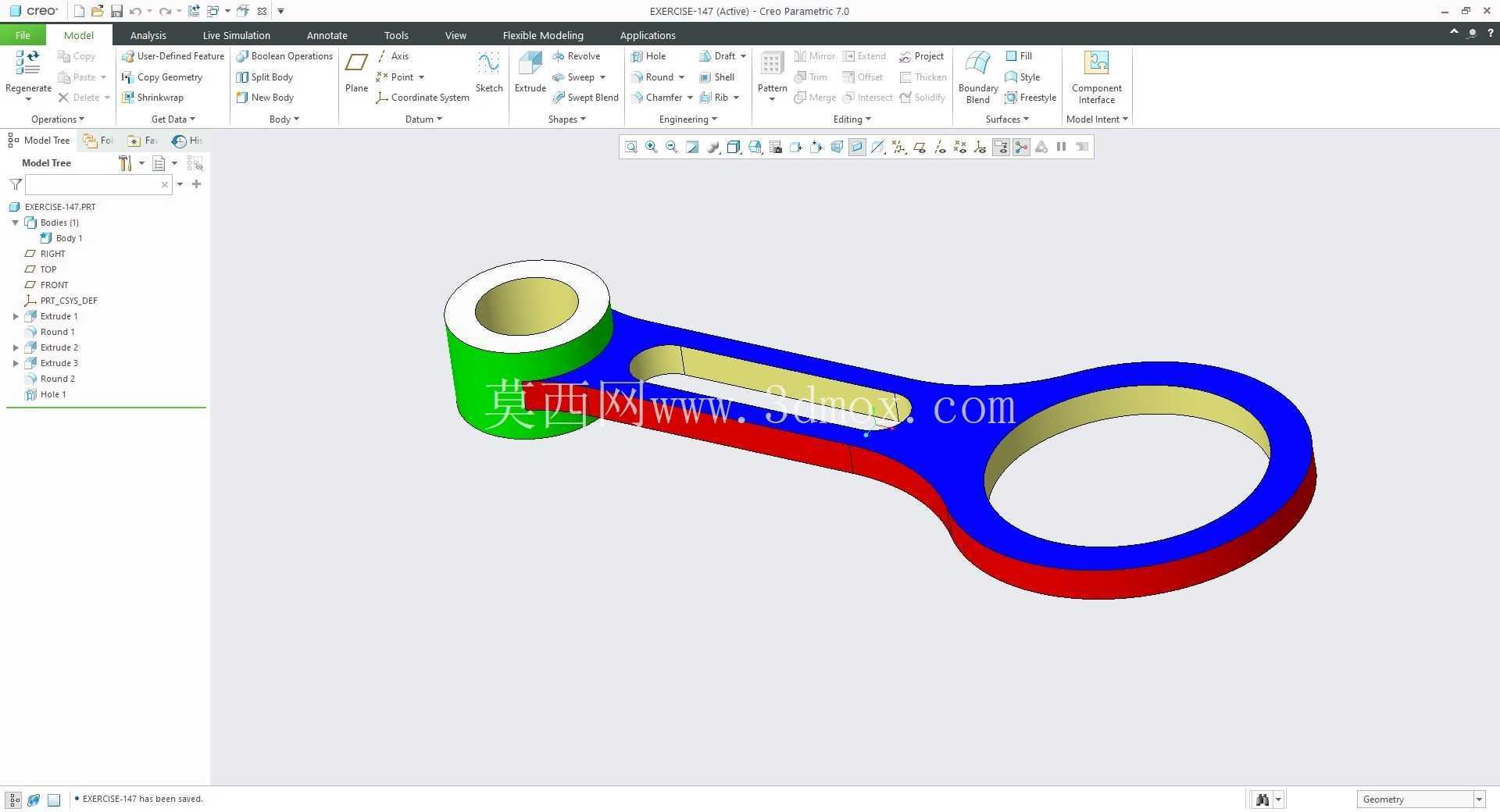The height and width of the screenshot is (812, 1500).
Task: Switch to the View tab
Action: pos(455,35)
